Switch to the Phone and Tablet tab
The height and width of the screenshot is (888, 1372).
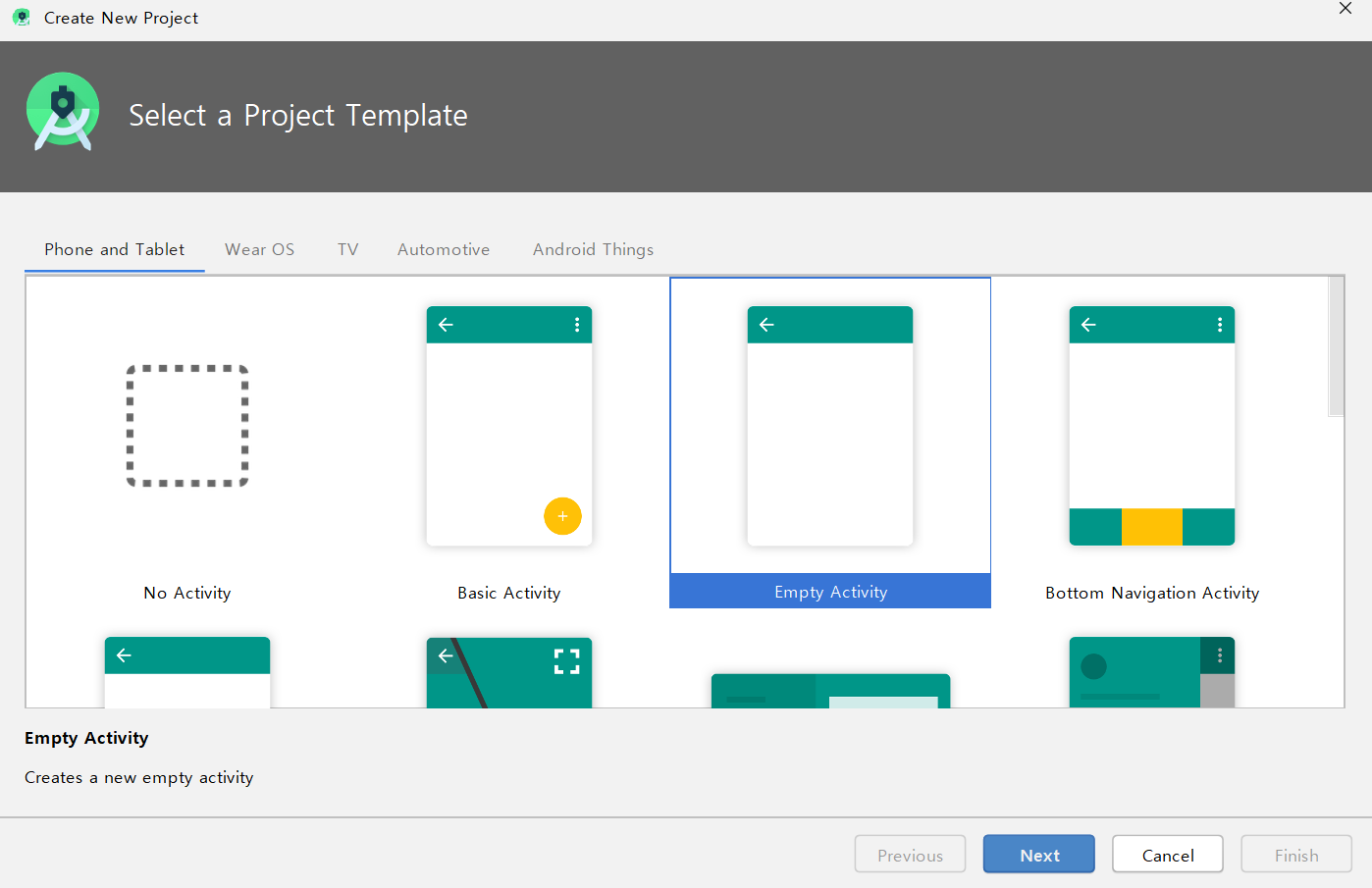[x=115, y=249]
